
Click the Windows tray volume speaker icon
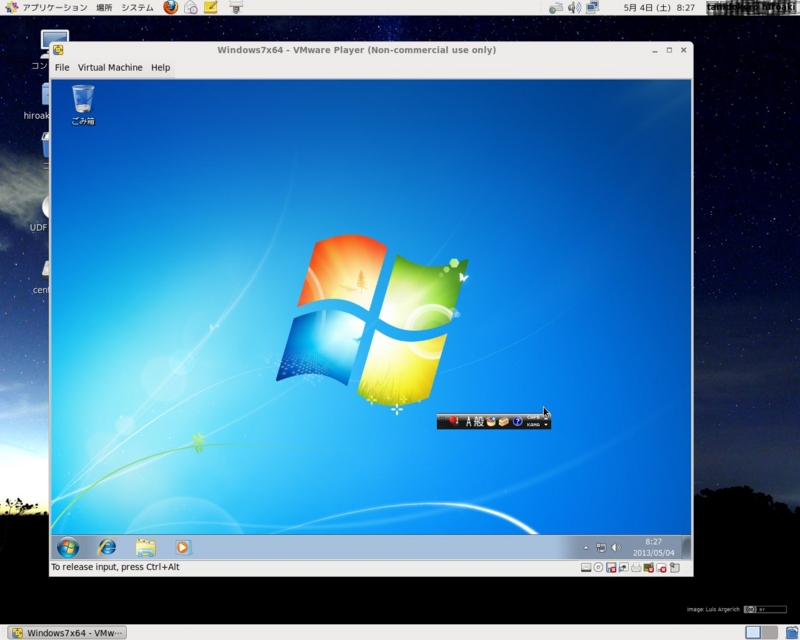point(616,548)
